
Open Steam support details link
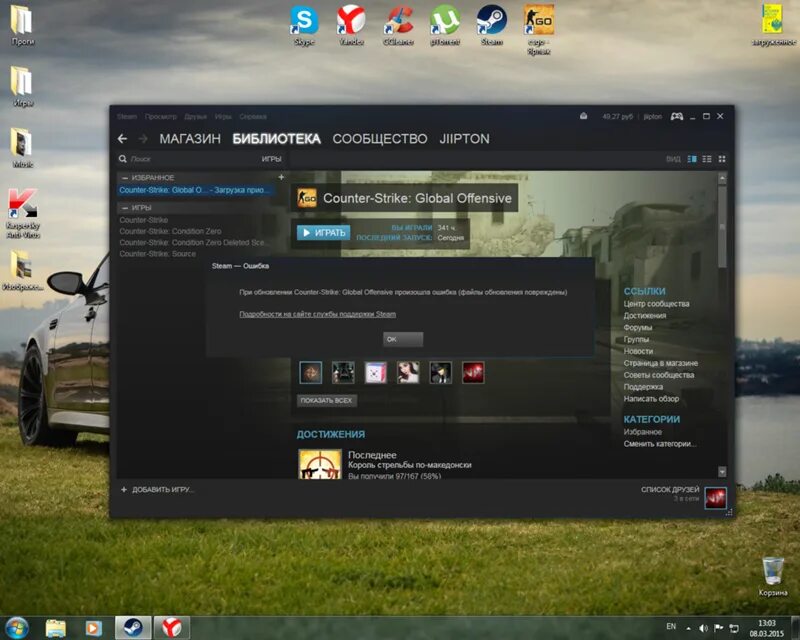pyautogui.click(x=317, y=314)
